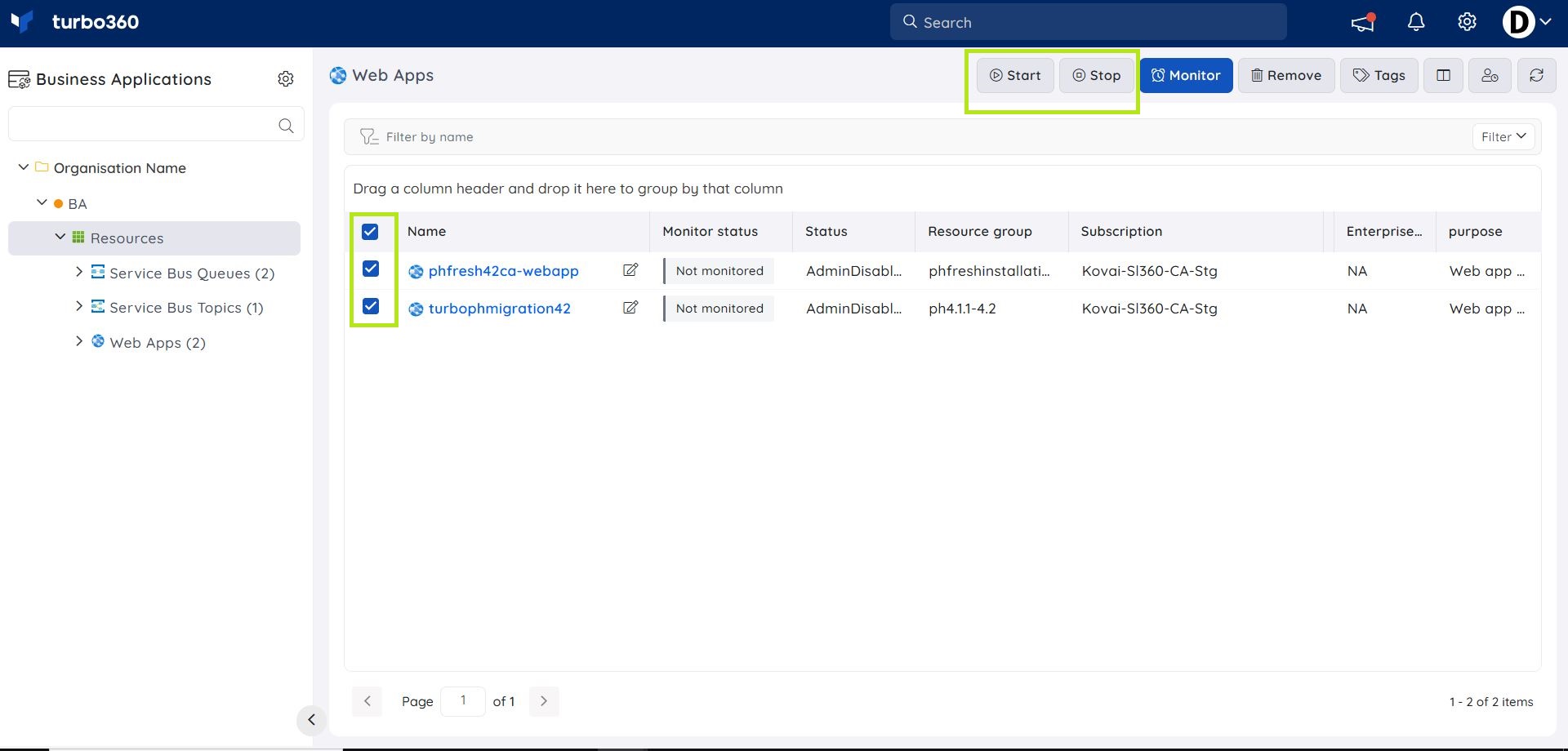Click the Service Bus Queues icon

click(x=98, y=272)
